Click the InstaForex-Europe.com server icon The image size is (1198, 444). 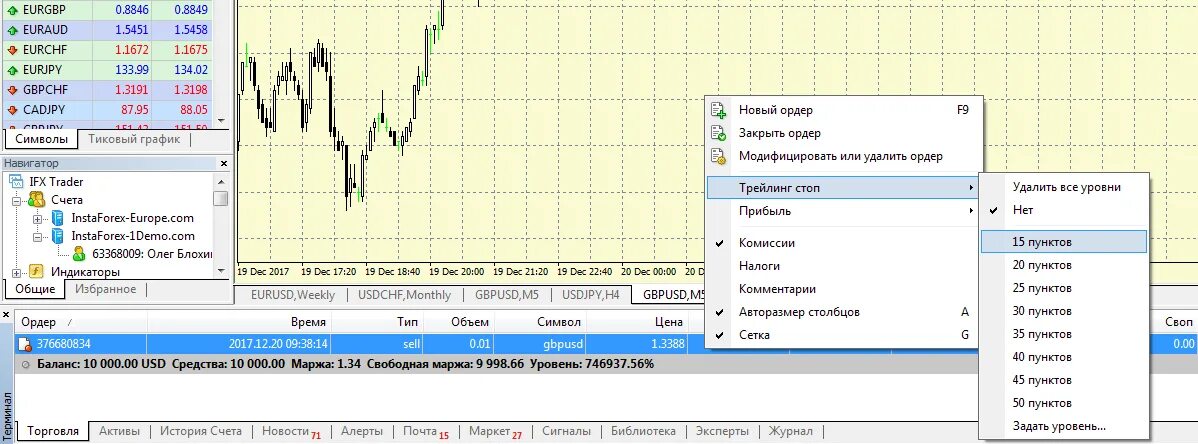coord(57,218)
